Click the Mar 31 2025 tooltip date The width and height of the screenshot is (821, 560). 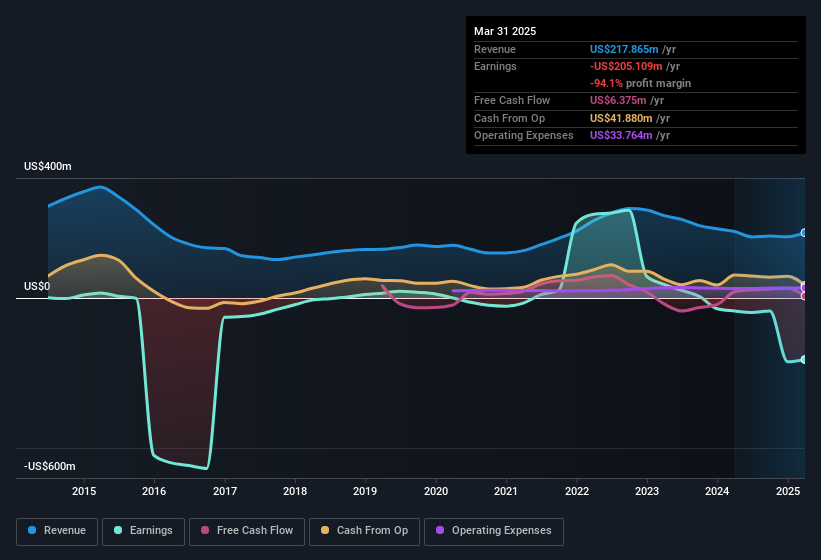[505, 31]
